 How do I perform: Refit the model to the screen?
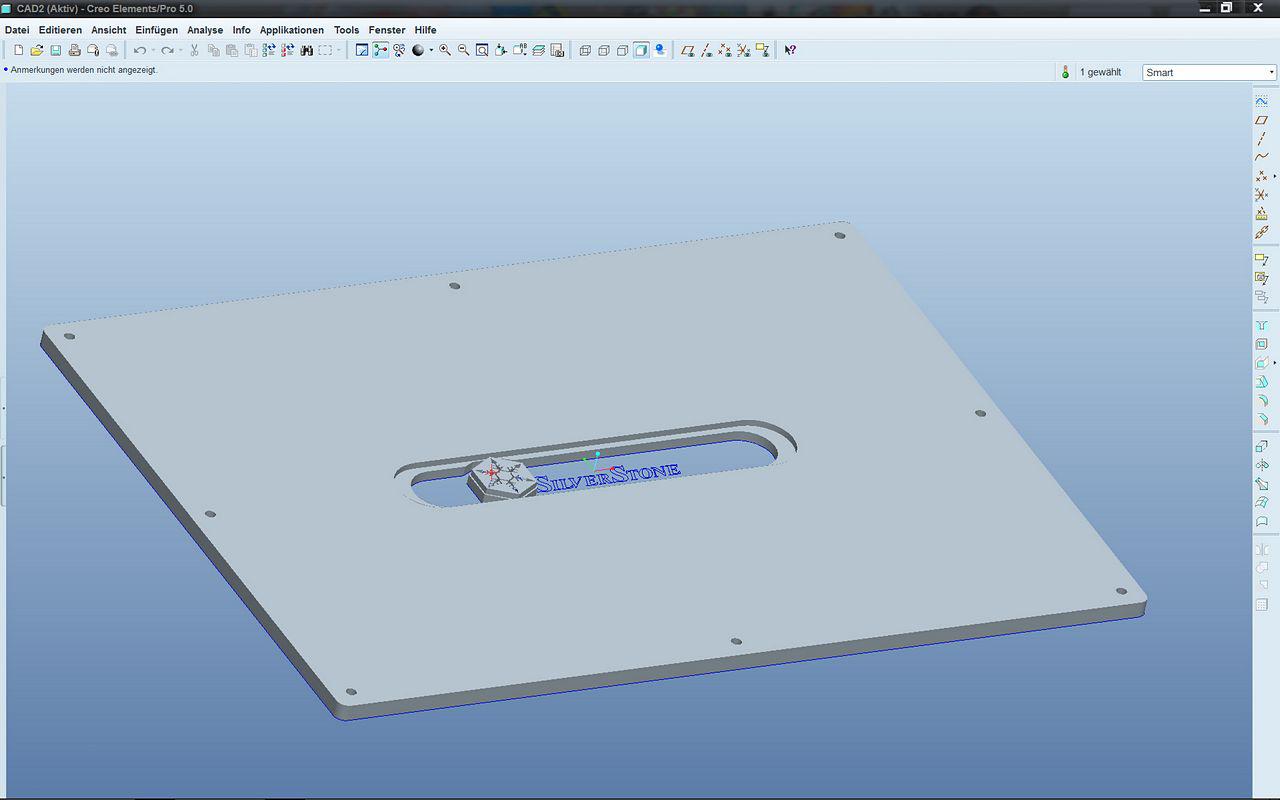point(482,50)
